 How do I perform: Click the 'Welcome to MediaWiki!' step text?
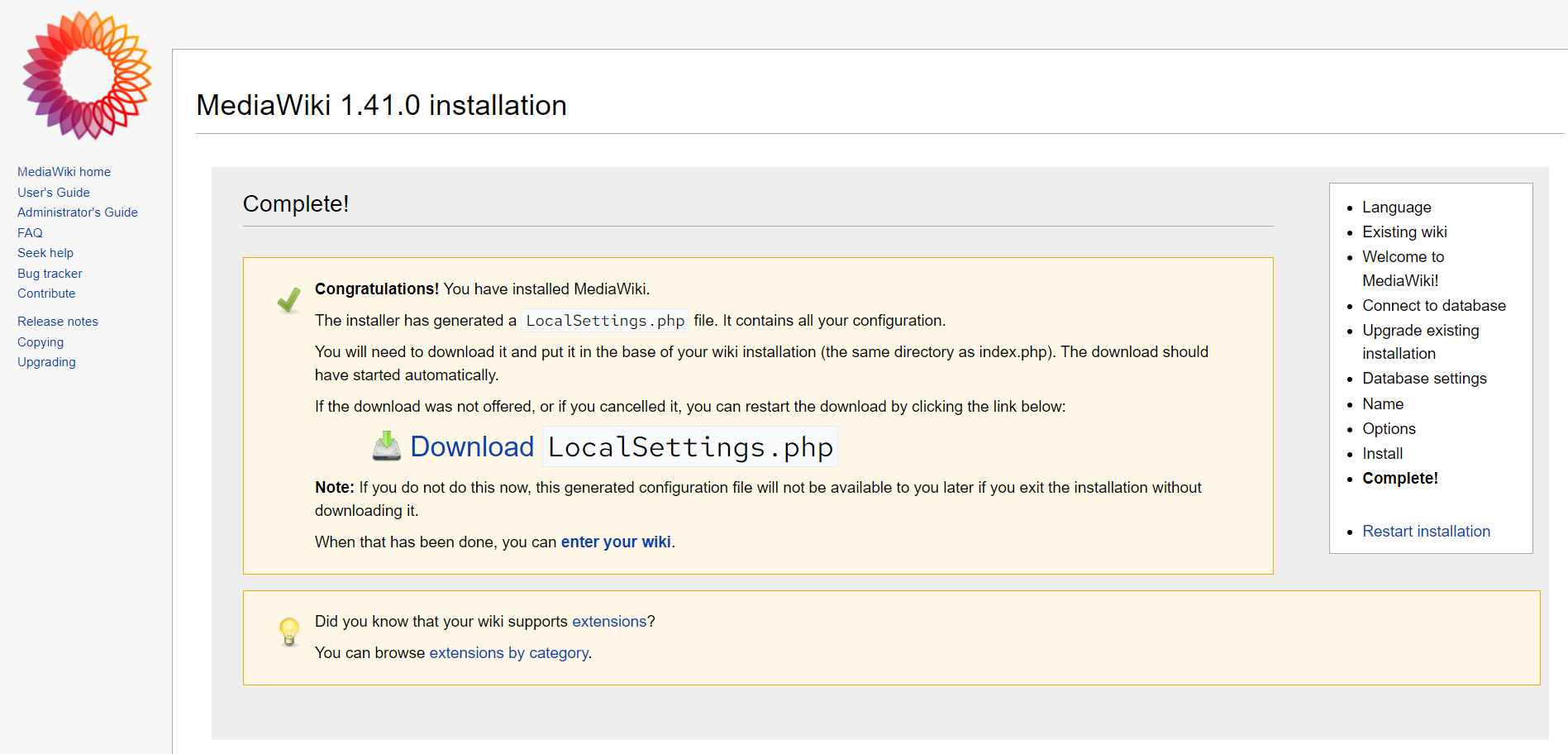pyautogui.click(x=1403, y=269)
